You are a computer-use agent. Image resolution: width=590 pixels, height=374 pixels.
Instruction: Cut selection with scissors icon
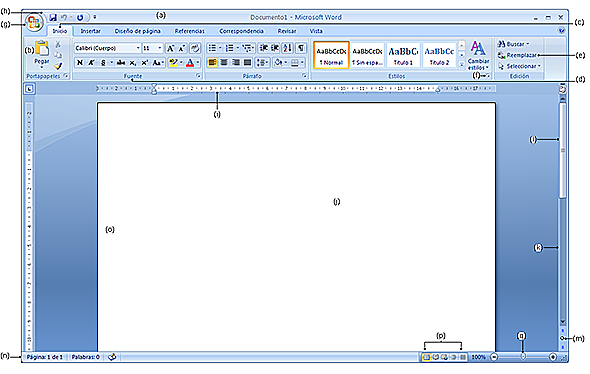pos(58,44)
